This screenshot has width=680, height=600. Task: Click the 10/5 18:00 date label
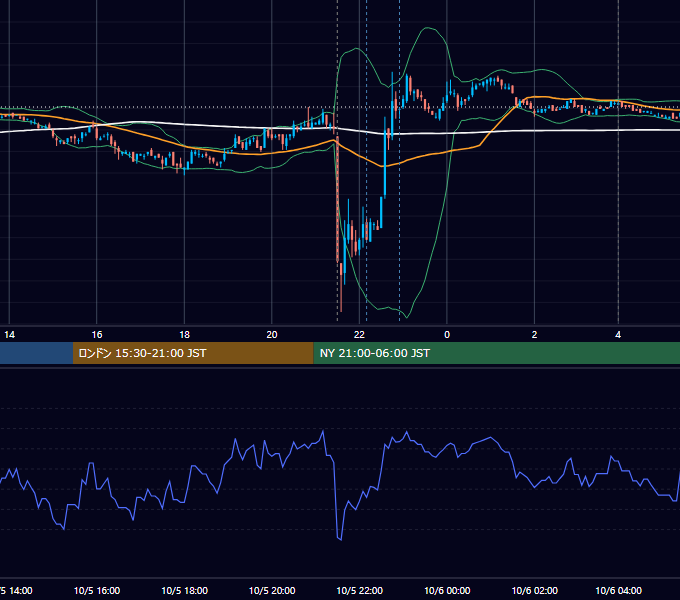[x=184, y=590]
